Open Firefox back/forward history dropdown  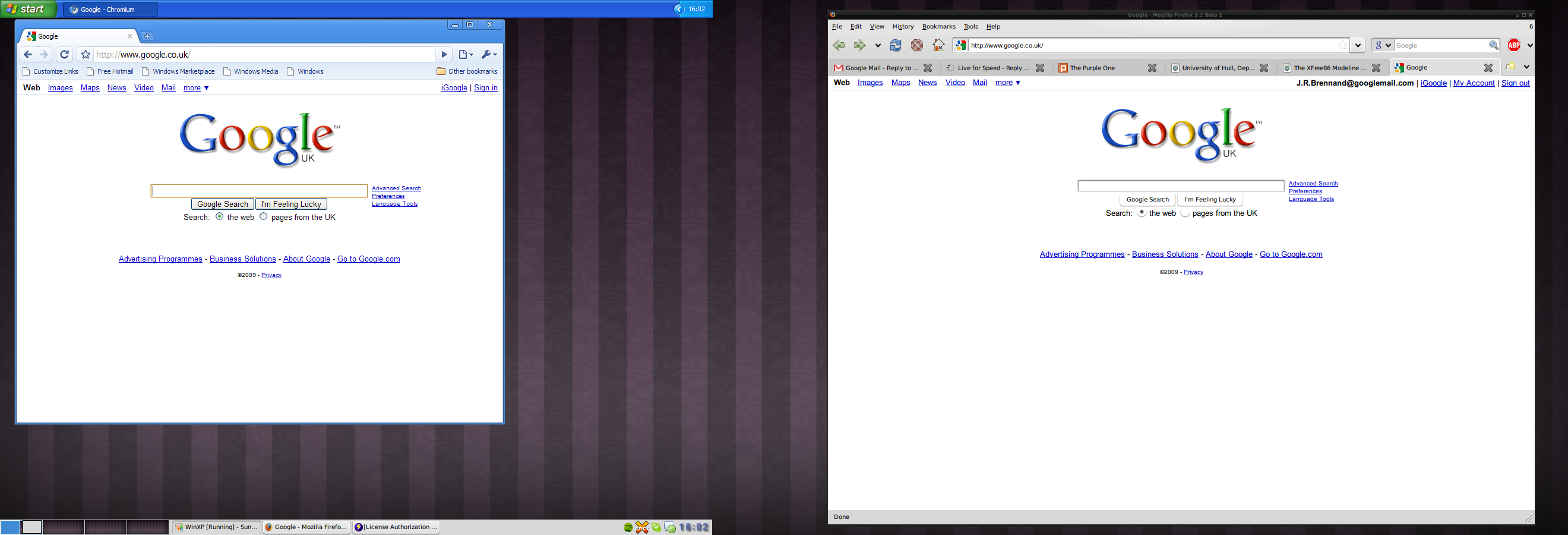(878, 45)
